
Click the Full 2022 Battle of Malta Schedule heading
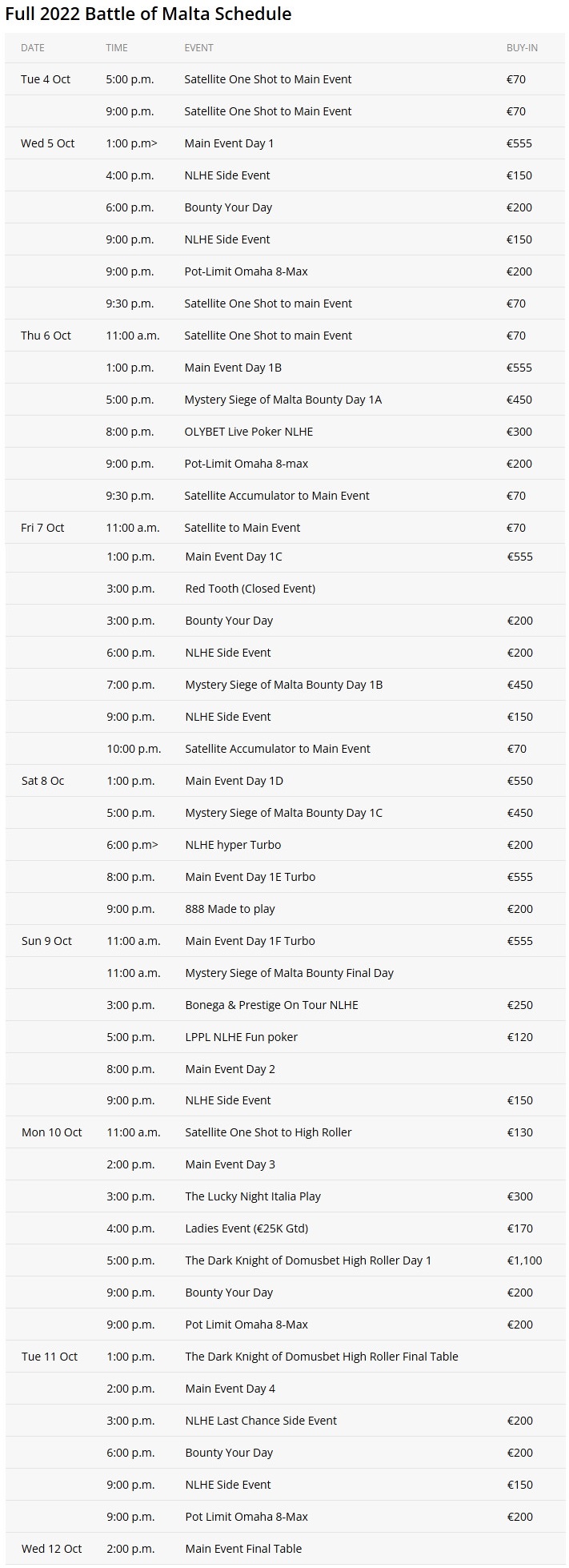coord(149,14)
